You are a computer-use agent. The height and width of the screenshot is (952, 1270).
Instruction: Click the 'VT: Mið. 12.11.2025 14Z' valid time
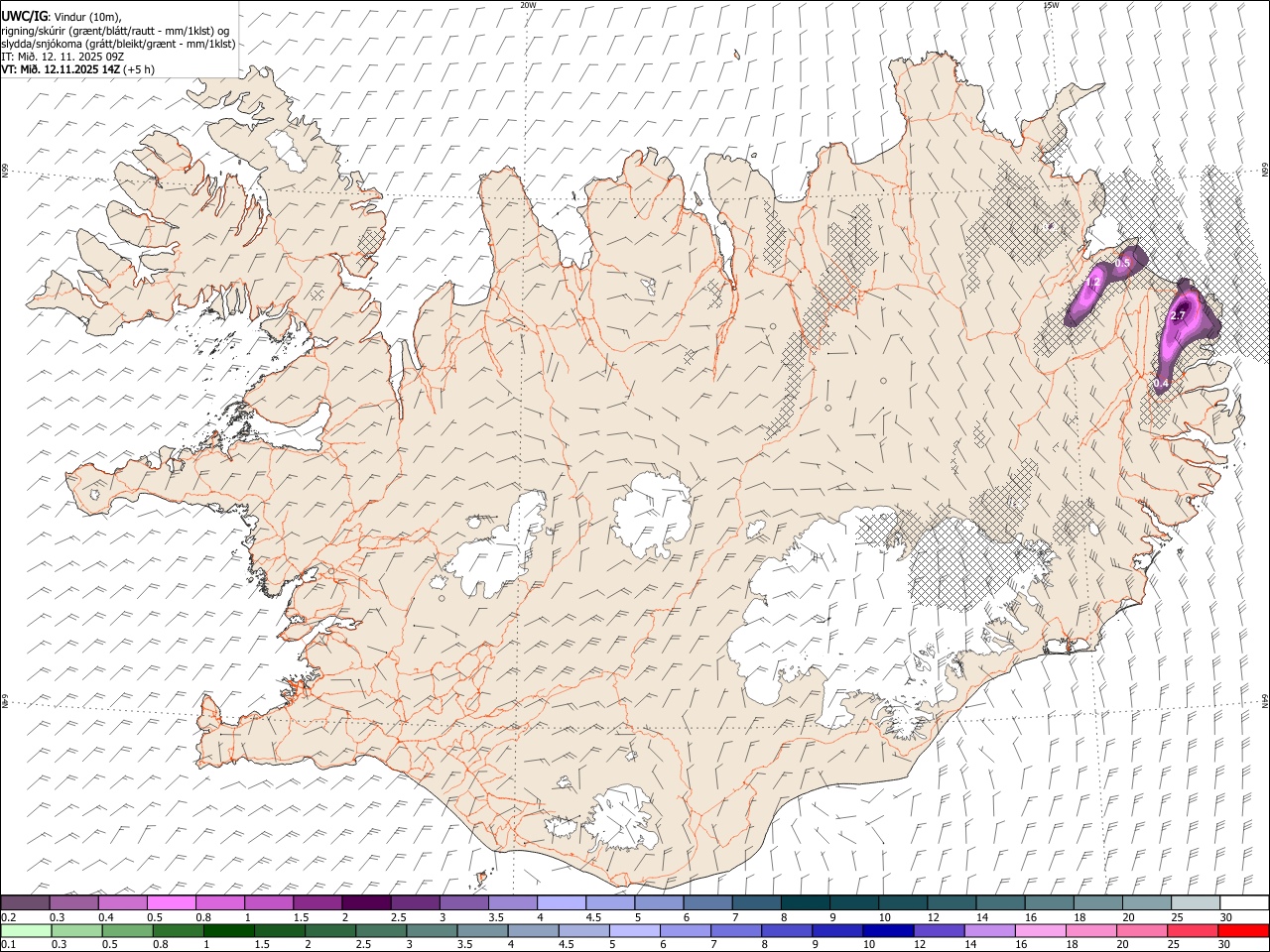tap(61, 69)
